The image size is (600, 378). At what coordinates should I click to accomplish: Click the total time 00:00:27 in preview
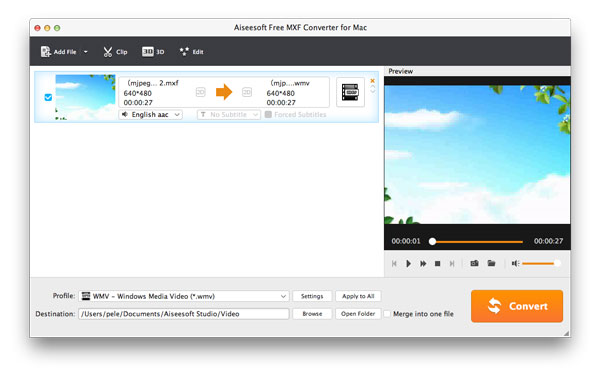tap(548, 241)
